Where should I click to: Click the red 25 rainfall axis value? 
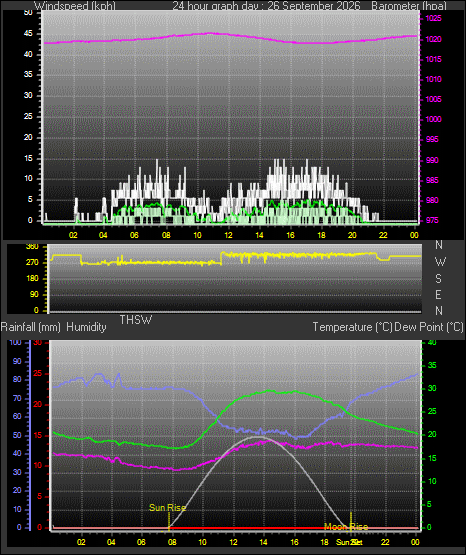pyautogui.click(x=38, y=373)
